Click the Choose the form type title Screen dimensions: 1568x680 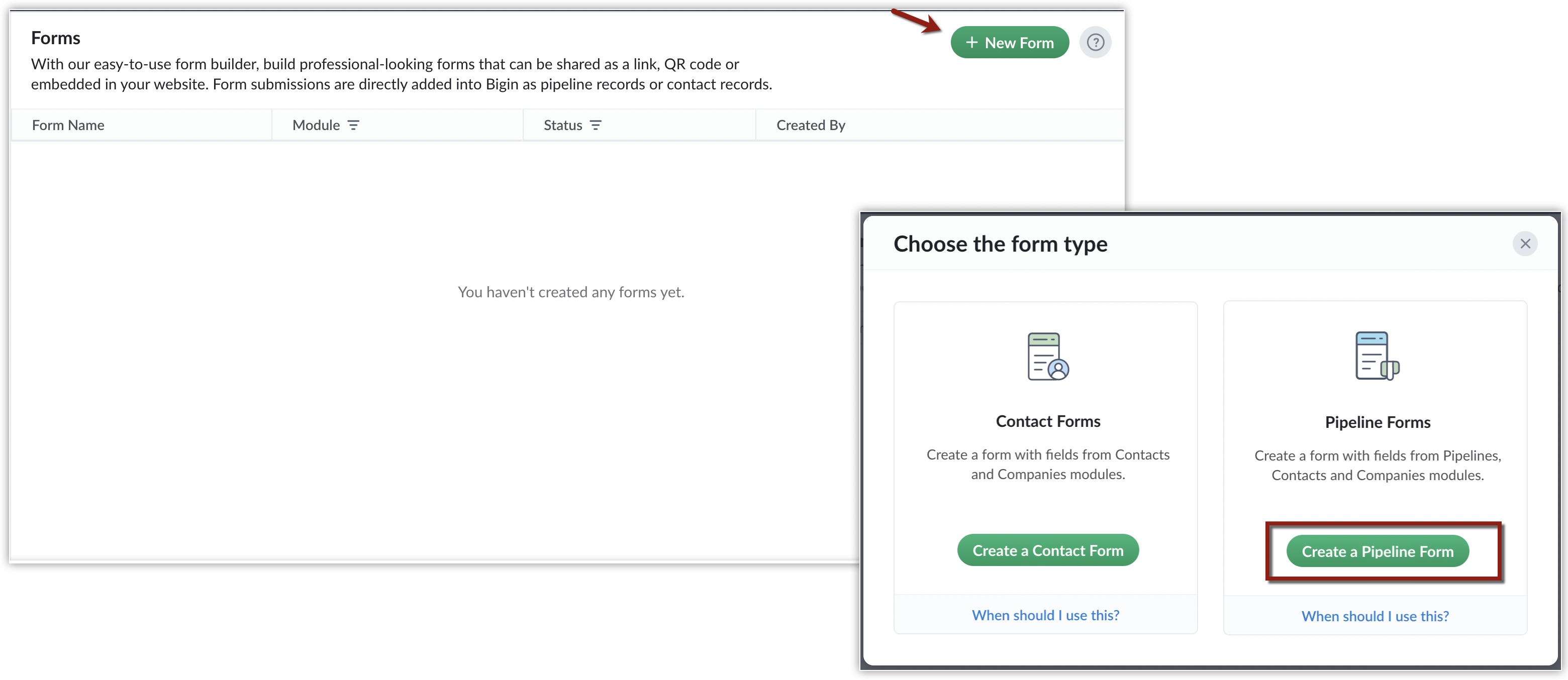pyautogui.click(x=1000, y=244)
